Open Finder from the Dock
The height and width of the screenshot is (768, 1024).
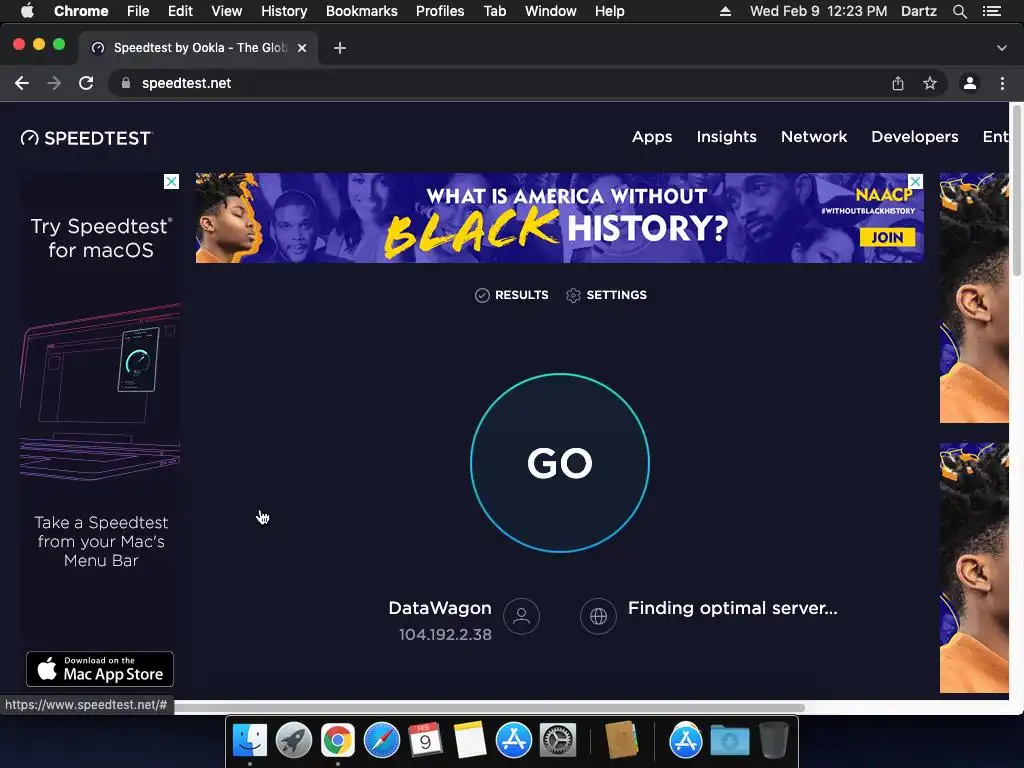click(x=250, y=741)
